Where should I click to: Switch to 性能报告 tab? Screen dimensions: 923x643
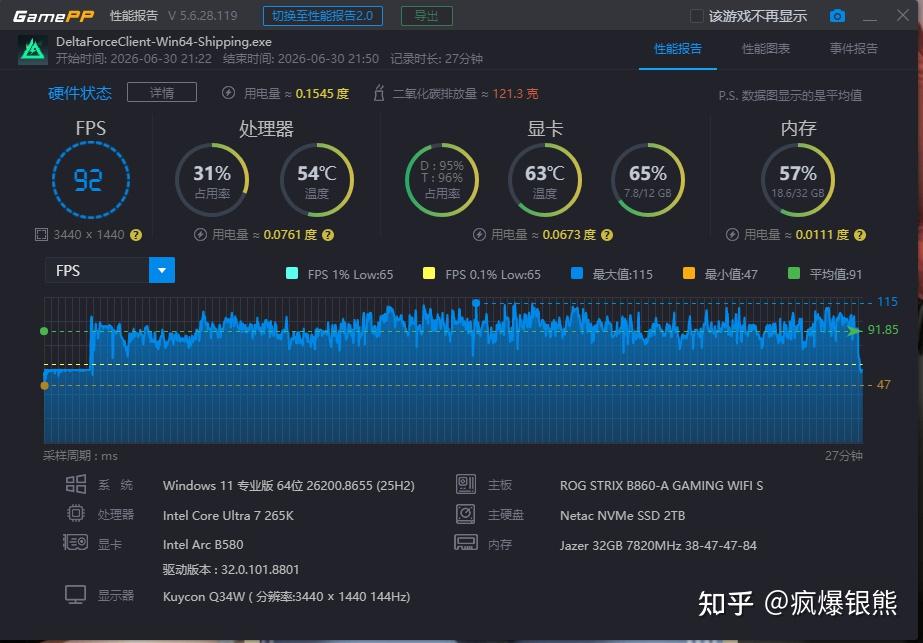(678, 49)
